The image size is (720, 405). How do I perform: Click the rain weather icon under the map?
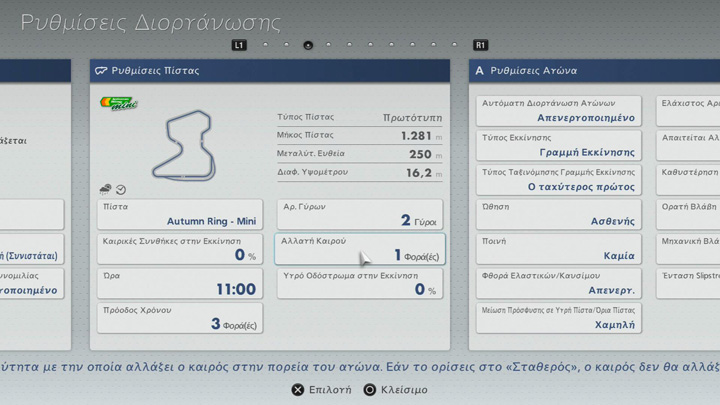click(x=106, y=189)
